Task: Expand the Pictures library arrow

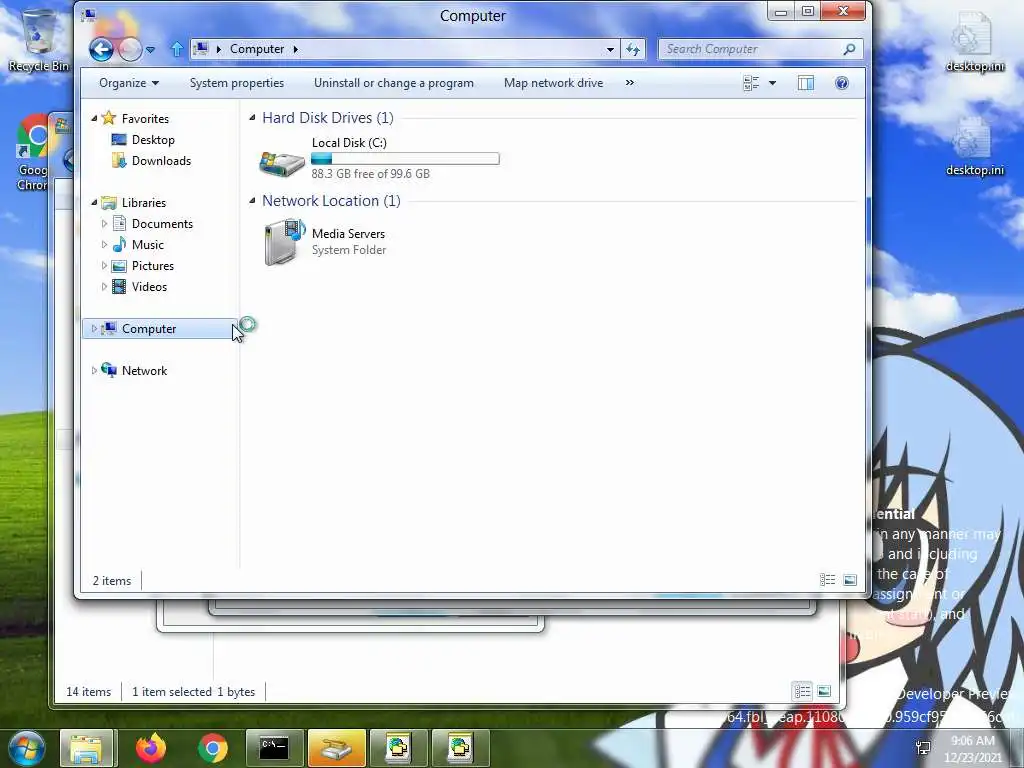Action: pyautogui.click(x=104, y=265)
